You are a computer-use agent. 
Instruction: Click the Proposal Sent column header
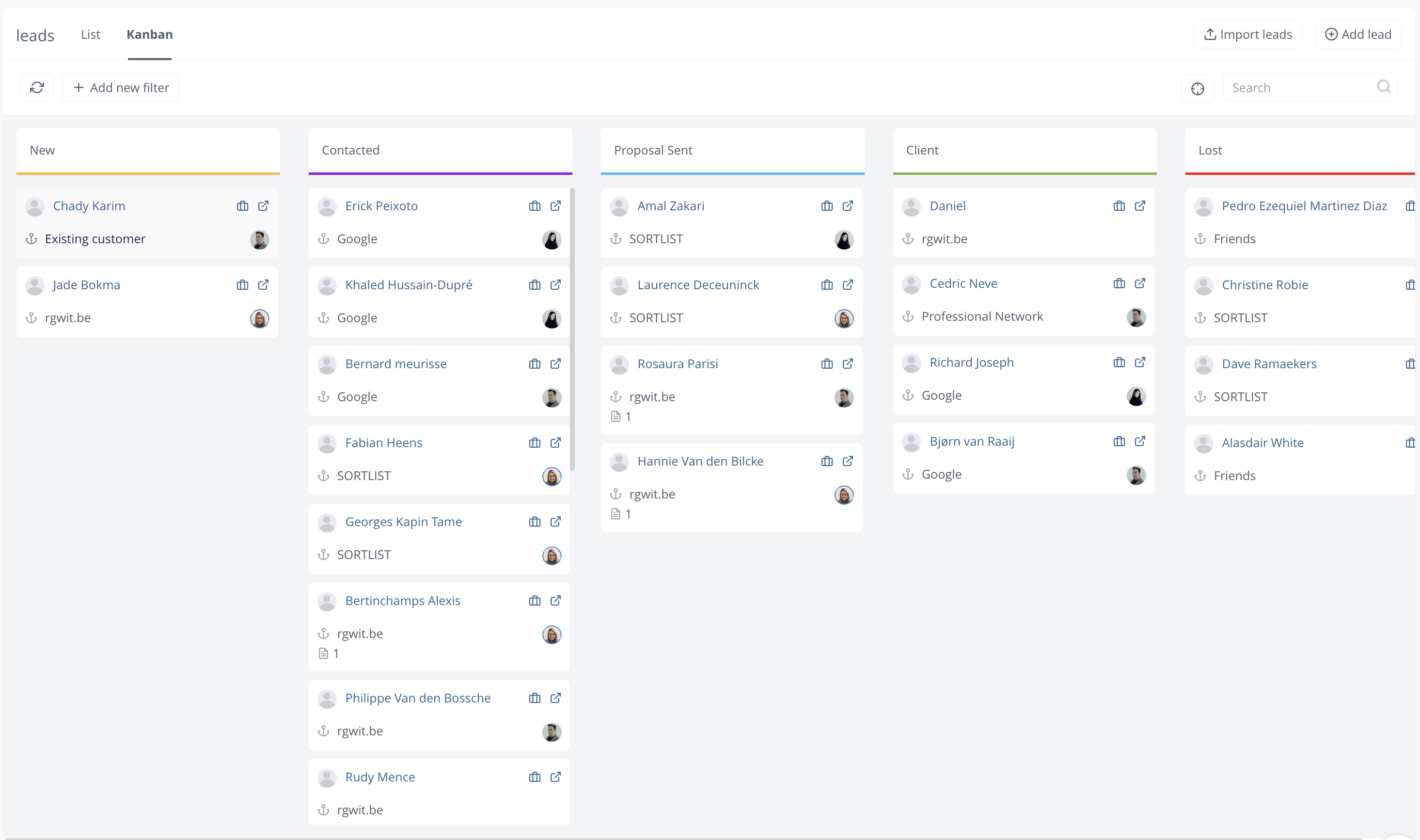pyautogui.click(x=733, y=151)
